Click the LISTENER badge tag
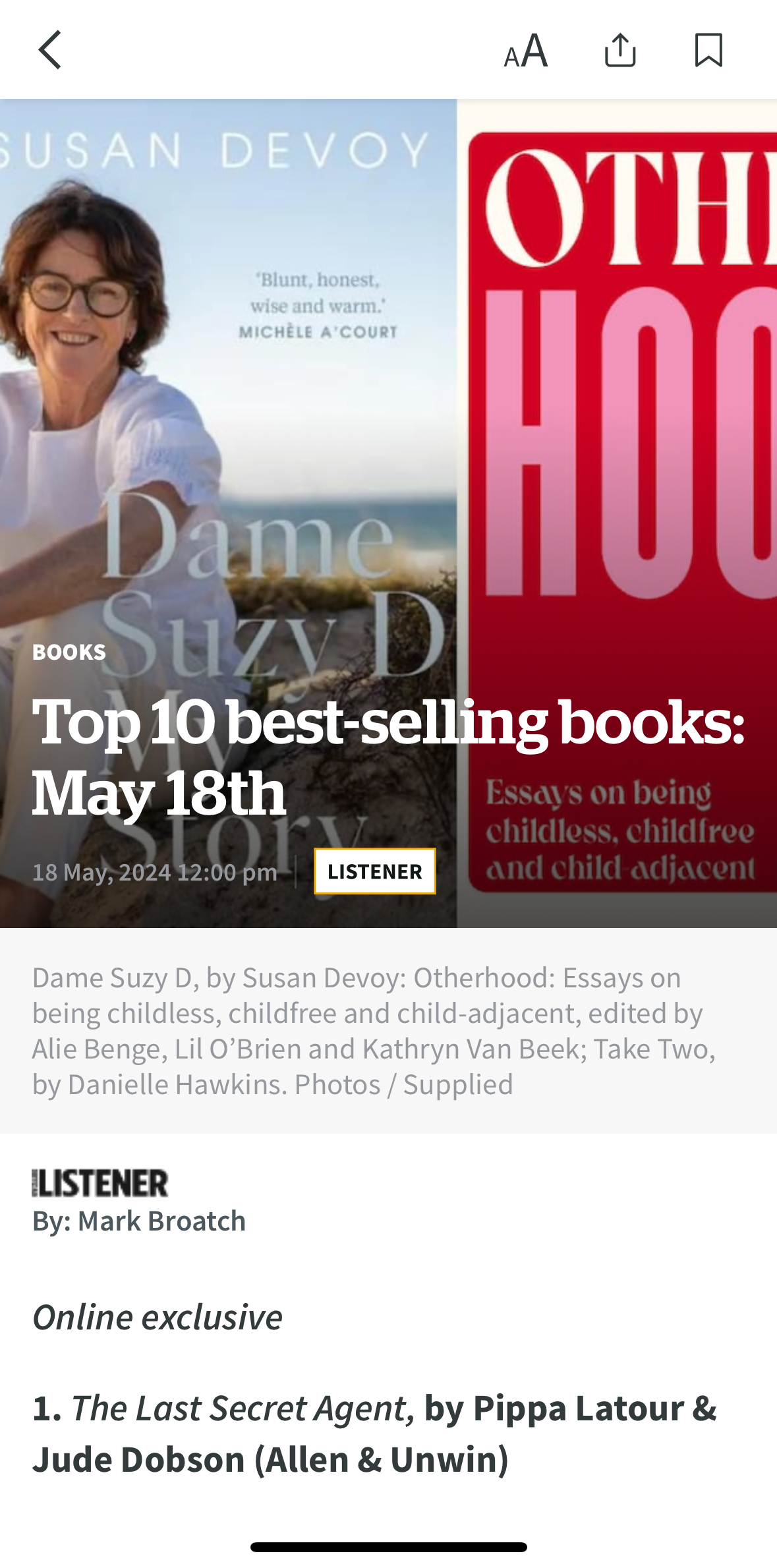Image resolution: width=777 pixels, height=1568 pixels. tap(374, 871)
